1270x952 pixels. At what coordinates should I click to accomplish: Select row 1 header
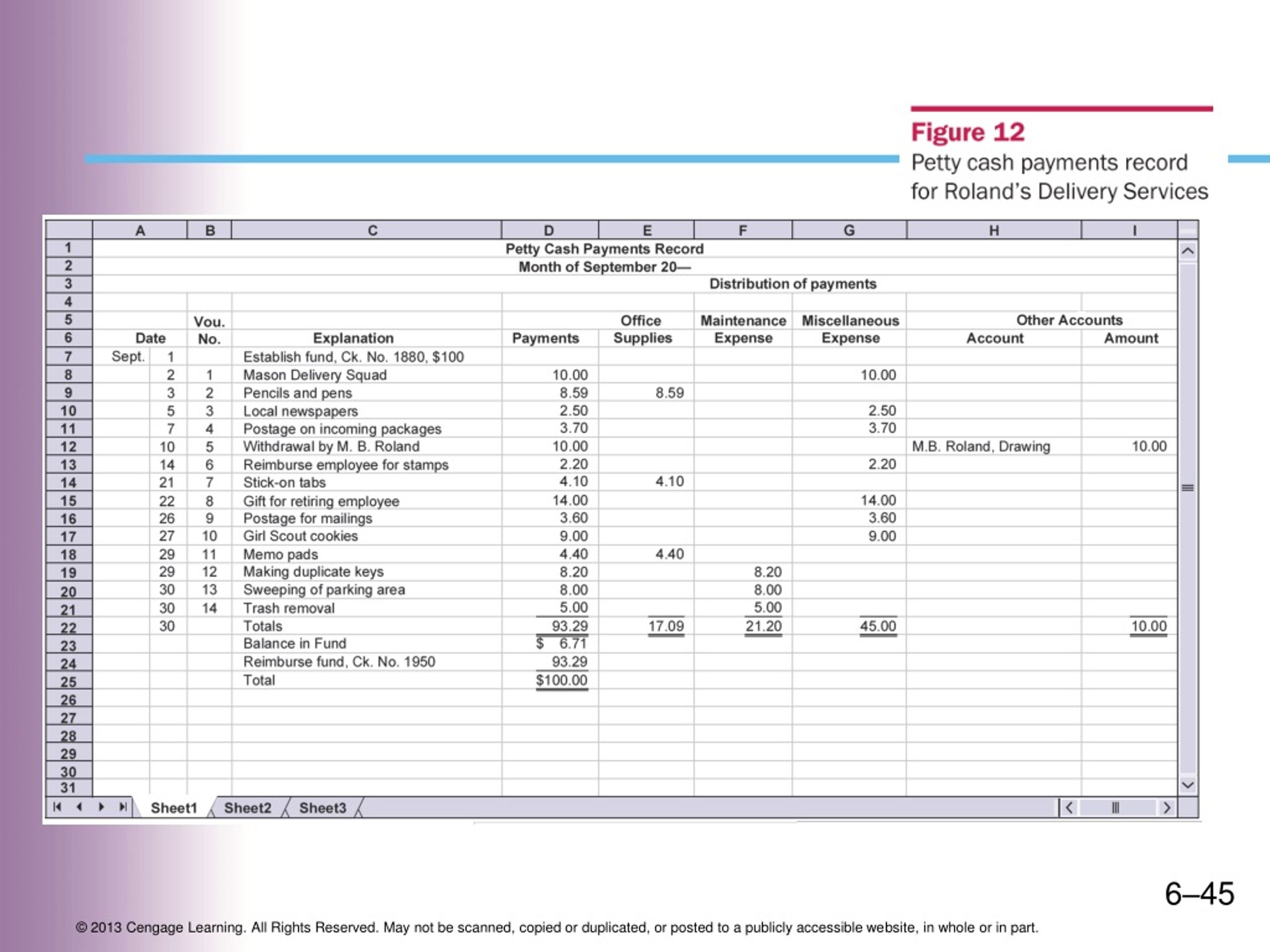coord(69,248)
